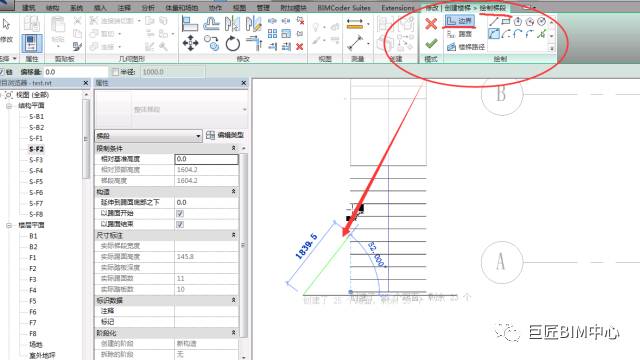The height and width of the screenshot is (360, 640).
Task: Close the 属性 properties panel
Action: click(244, 83)
